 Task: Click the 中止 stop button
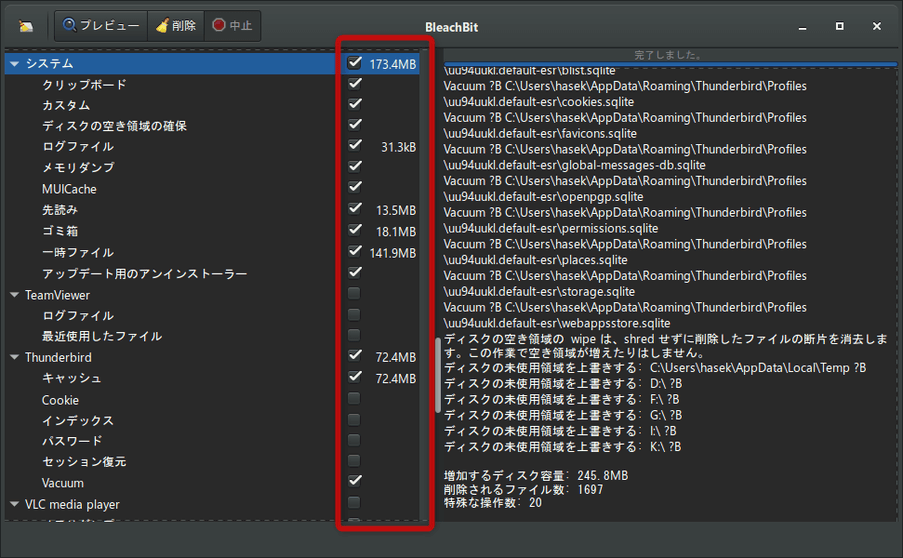coord(232,26)
